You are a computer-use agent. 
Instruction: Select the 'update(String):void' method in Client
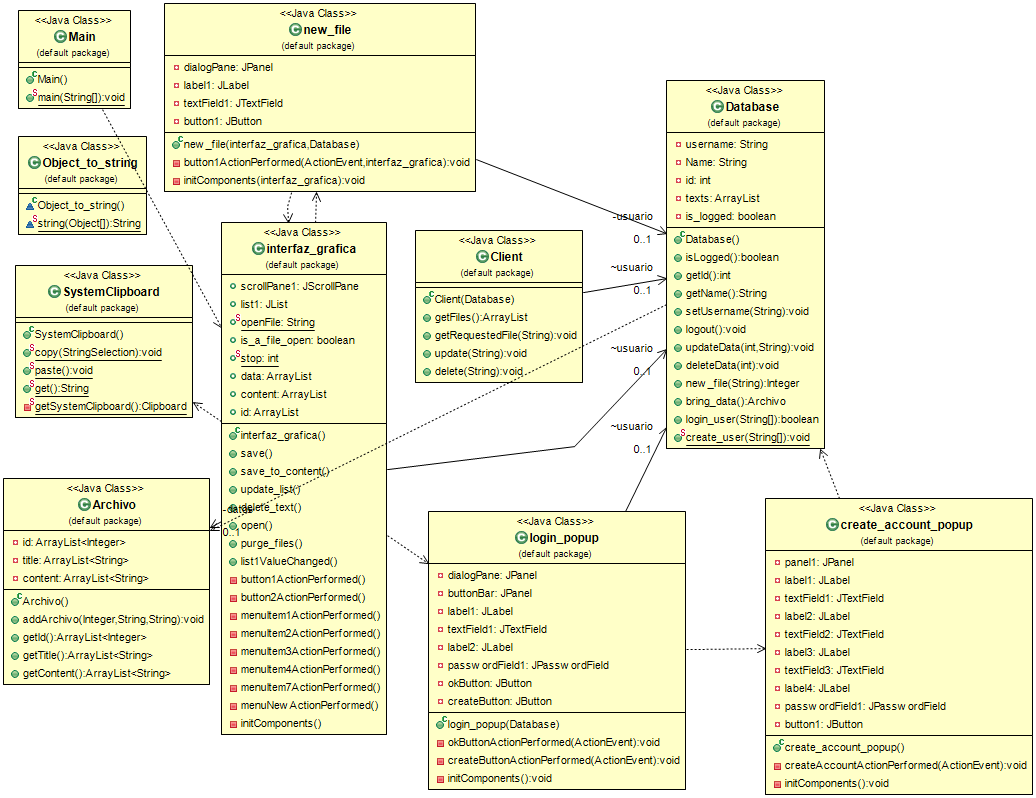tap(480, 353)
